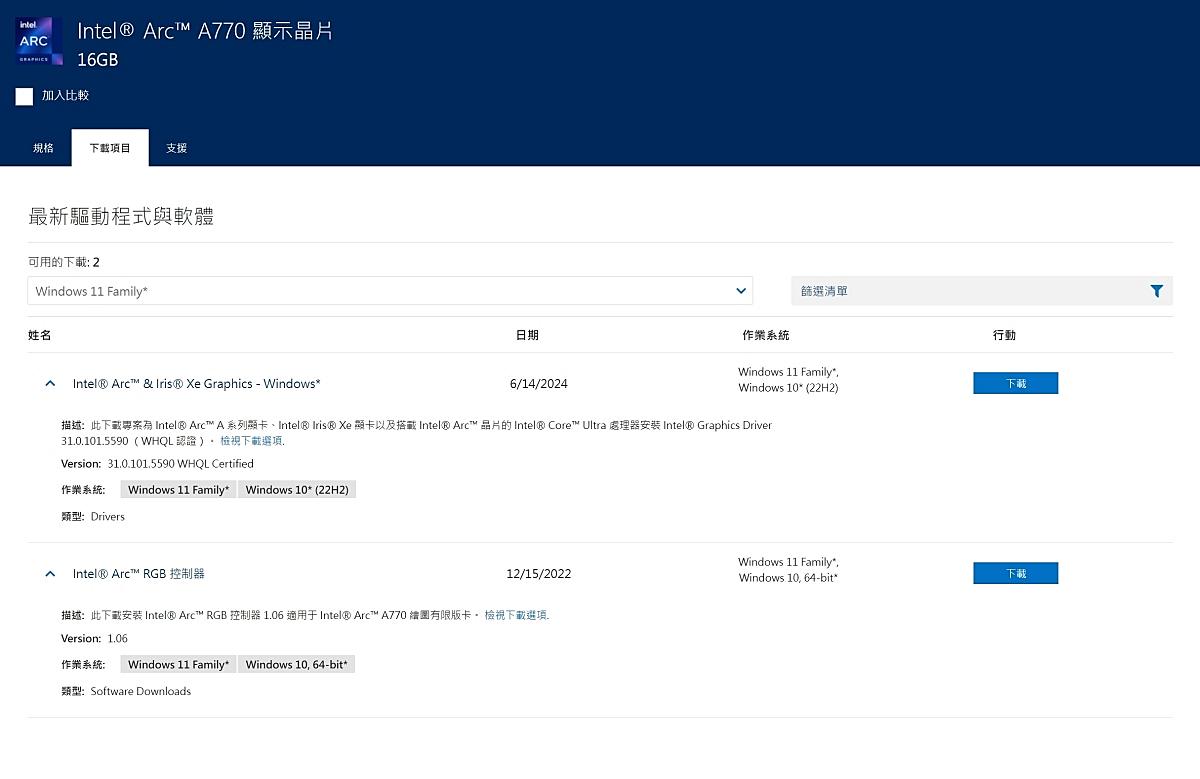Open 檢視下載選項 link for RGB controller
The height and width of the screenshot is (779, 1200).
point(515,615)
